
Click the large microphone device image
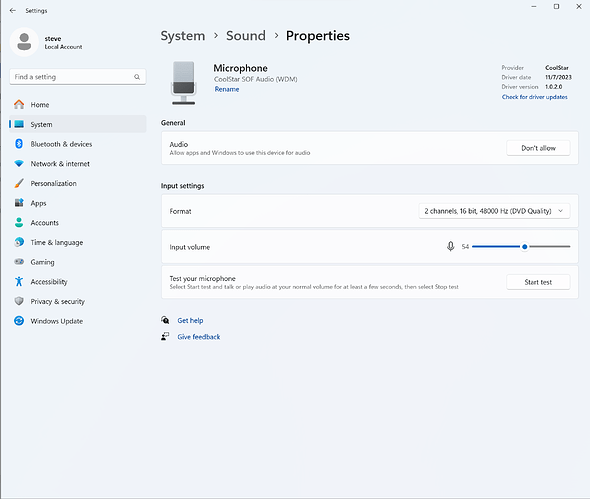click(x=183, y=83)
